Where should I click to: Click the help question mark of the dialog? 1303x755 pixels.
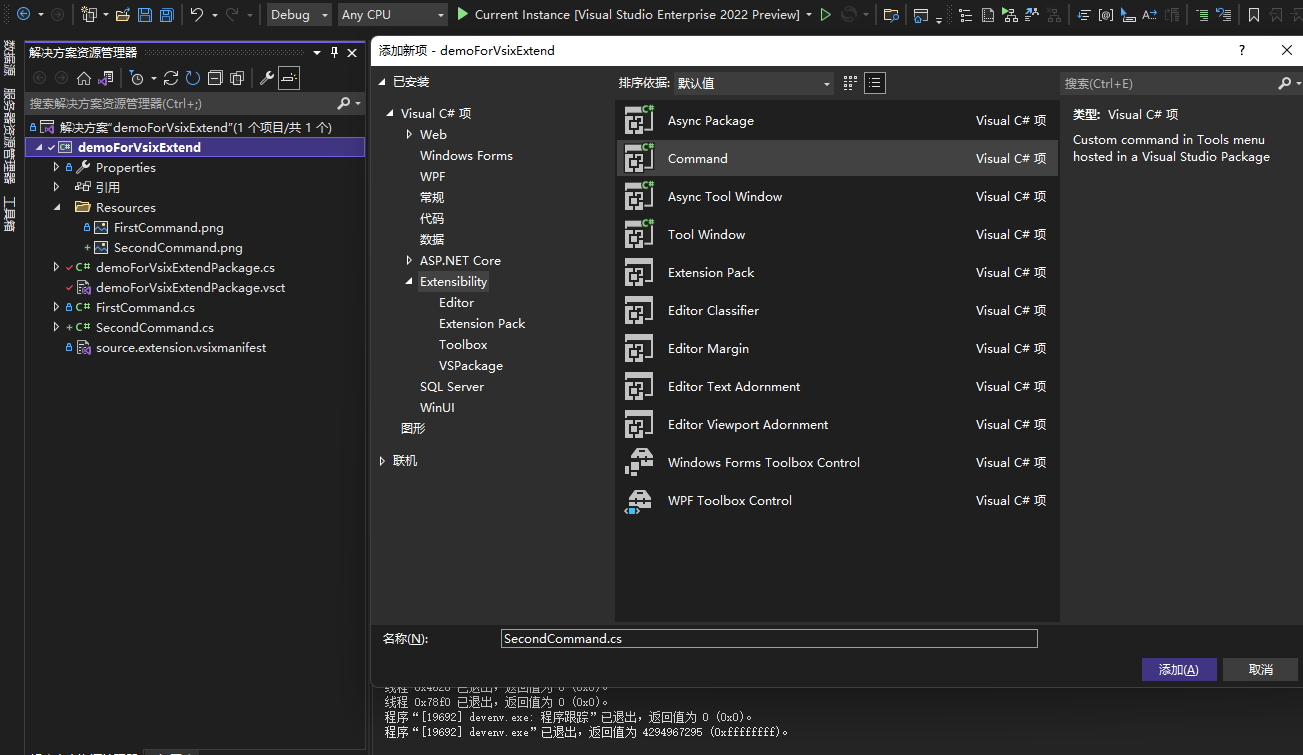(x=1242, y=50)
